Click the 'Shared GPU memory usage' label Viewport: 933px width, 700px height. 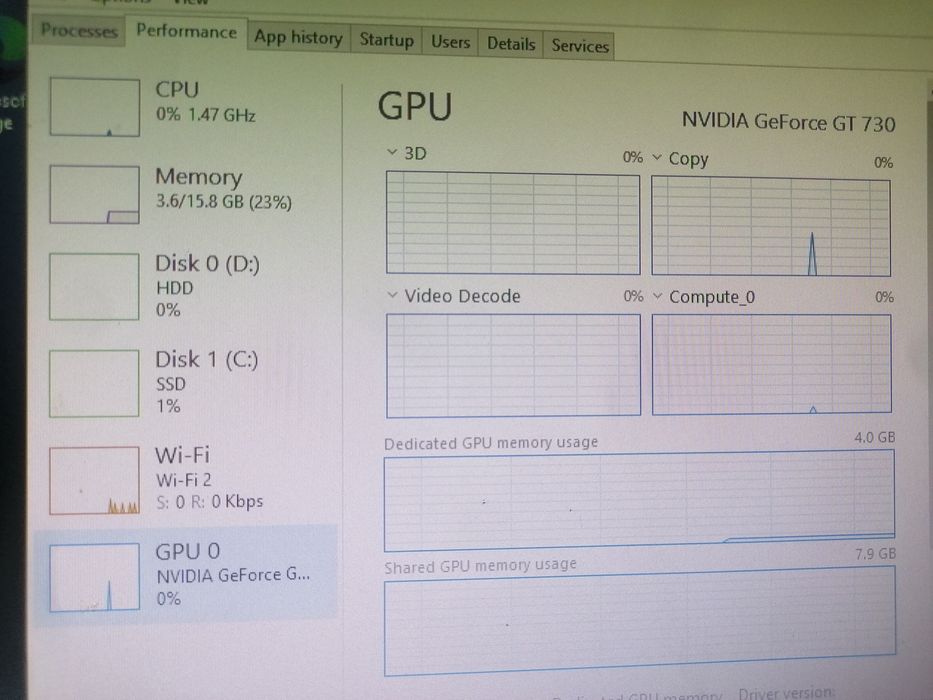click(x=481, y=565)
